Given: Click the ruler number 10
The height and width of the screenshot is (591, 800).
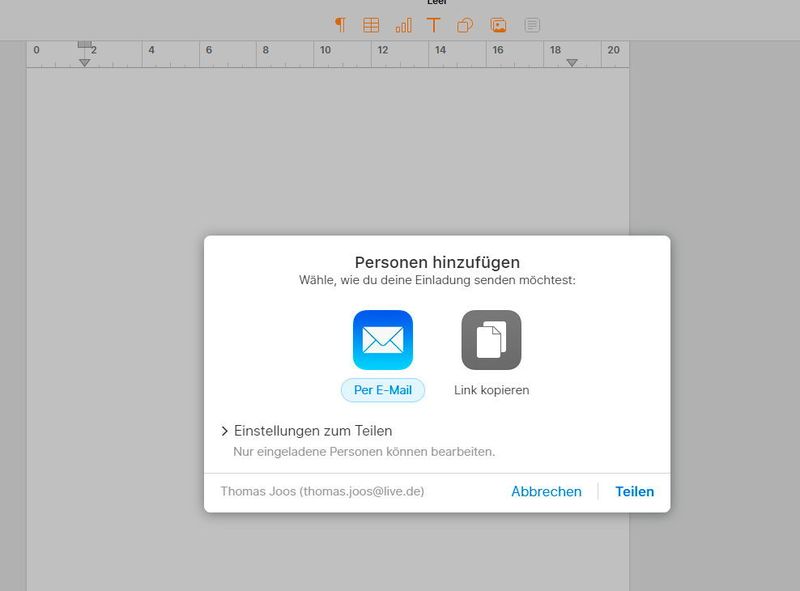Looking at the screenshot, I should [326, 50].
